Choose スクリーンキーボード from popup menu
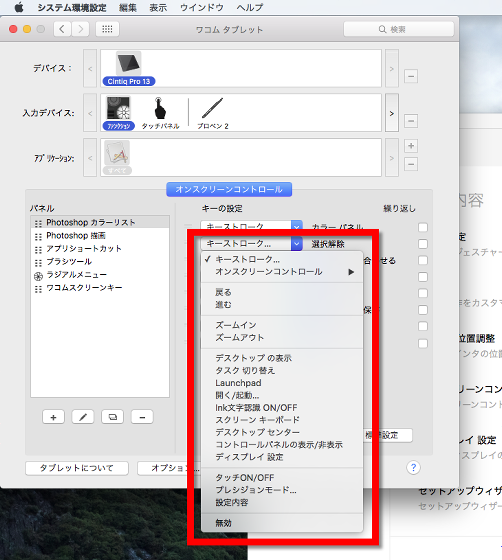Viewport: 502px width, 560px height. [x=282, y=420]
